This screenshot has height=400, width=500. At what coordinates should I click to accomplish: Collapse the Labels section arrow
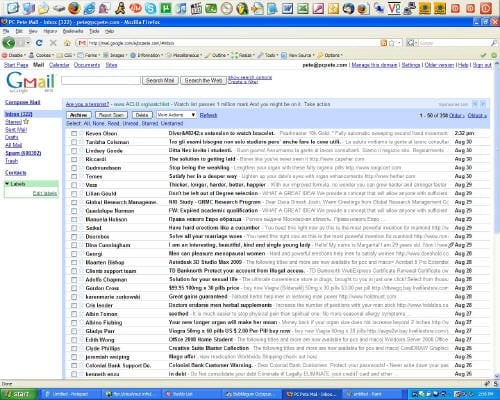pyautogui.click(x=7, y=184)
